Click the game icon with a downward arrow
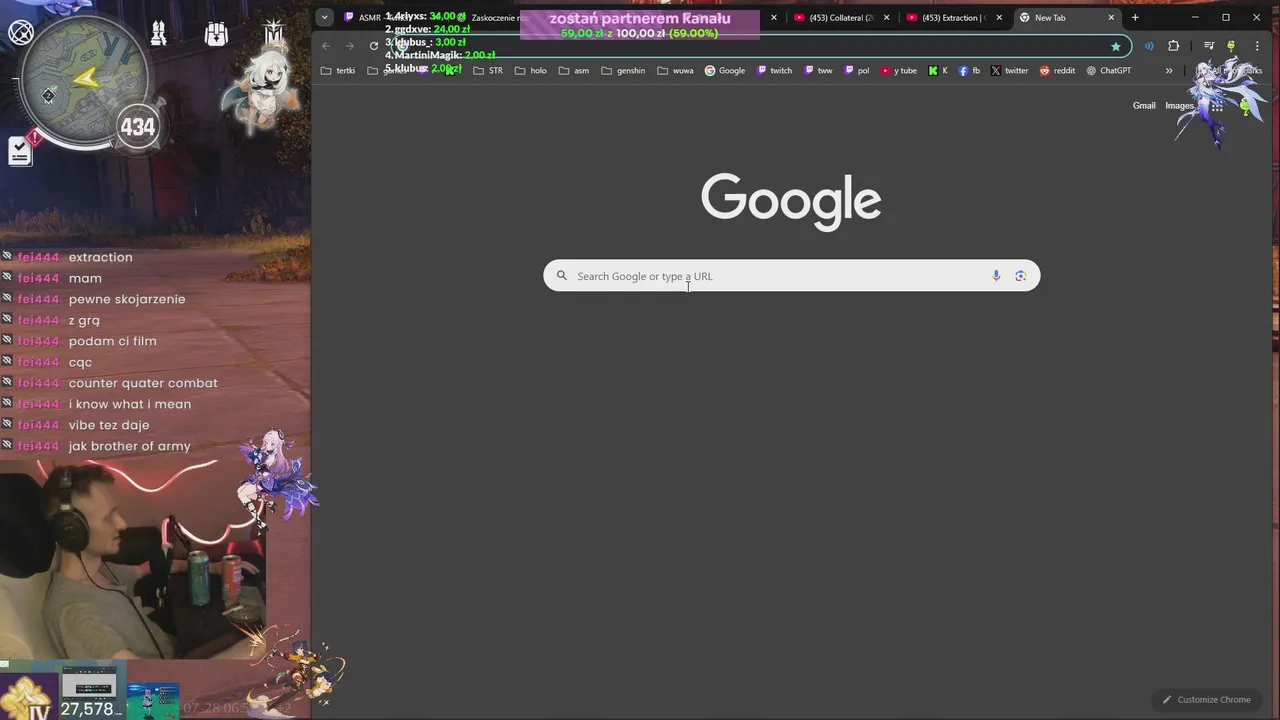This screenshot has width=1280, height=720. 216,34
